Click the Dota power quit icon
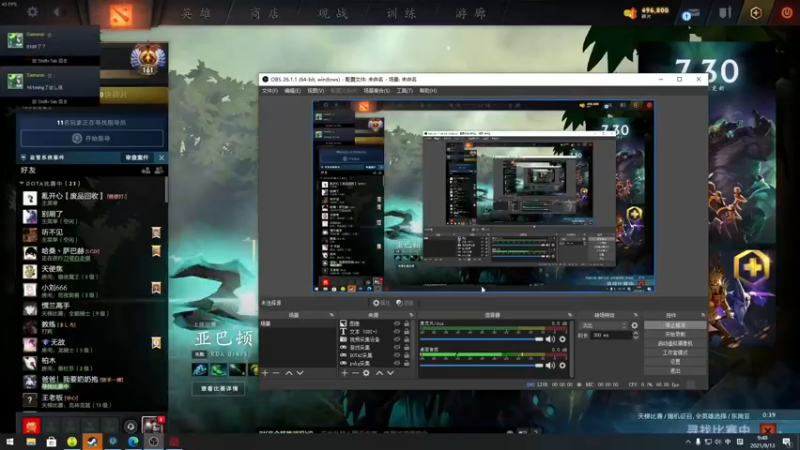 pyautogui.click(x=787, y=12)
